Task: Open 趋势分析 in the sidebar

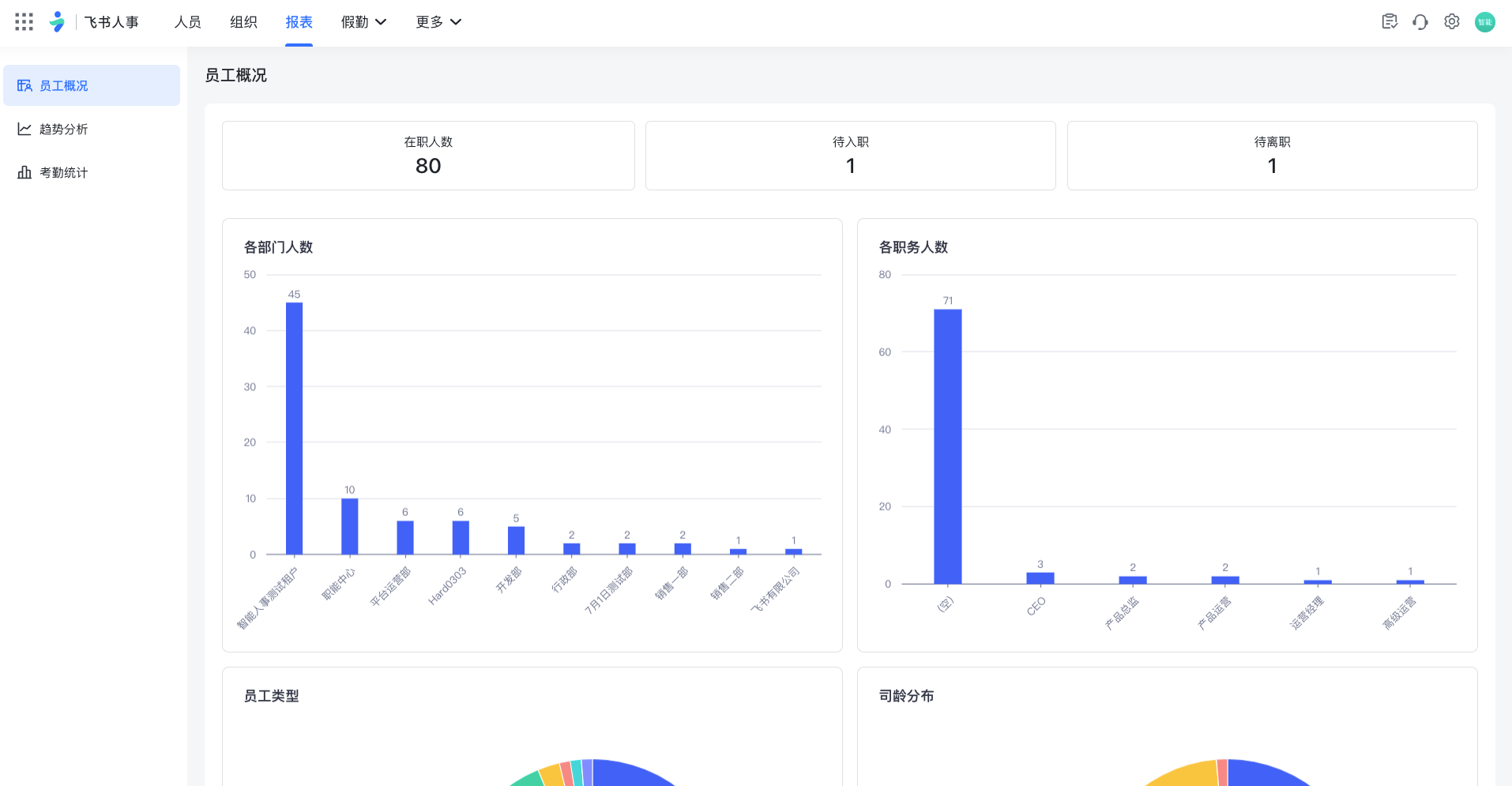Action: (92, 129)
